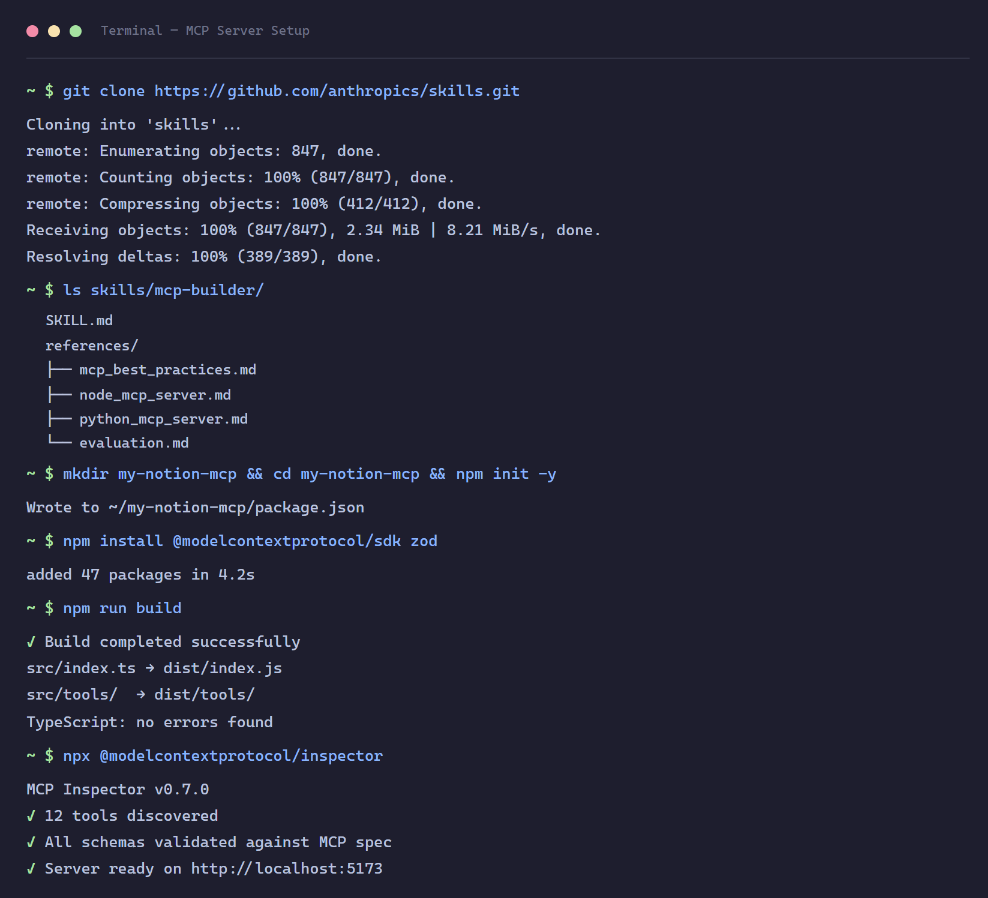Select python_mcp_server.md in the listing
This screenshot has height=898, width=988.
[163, 419]
